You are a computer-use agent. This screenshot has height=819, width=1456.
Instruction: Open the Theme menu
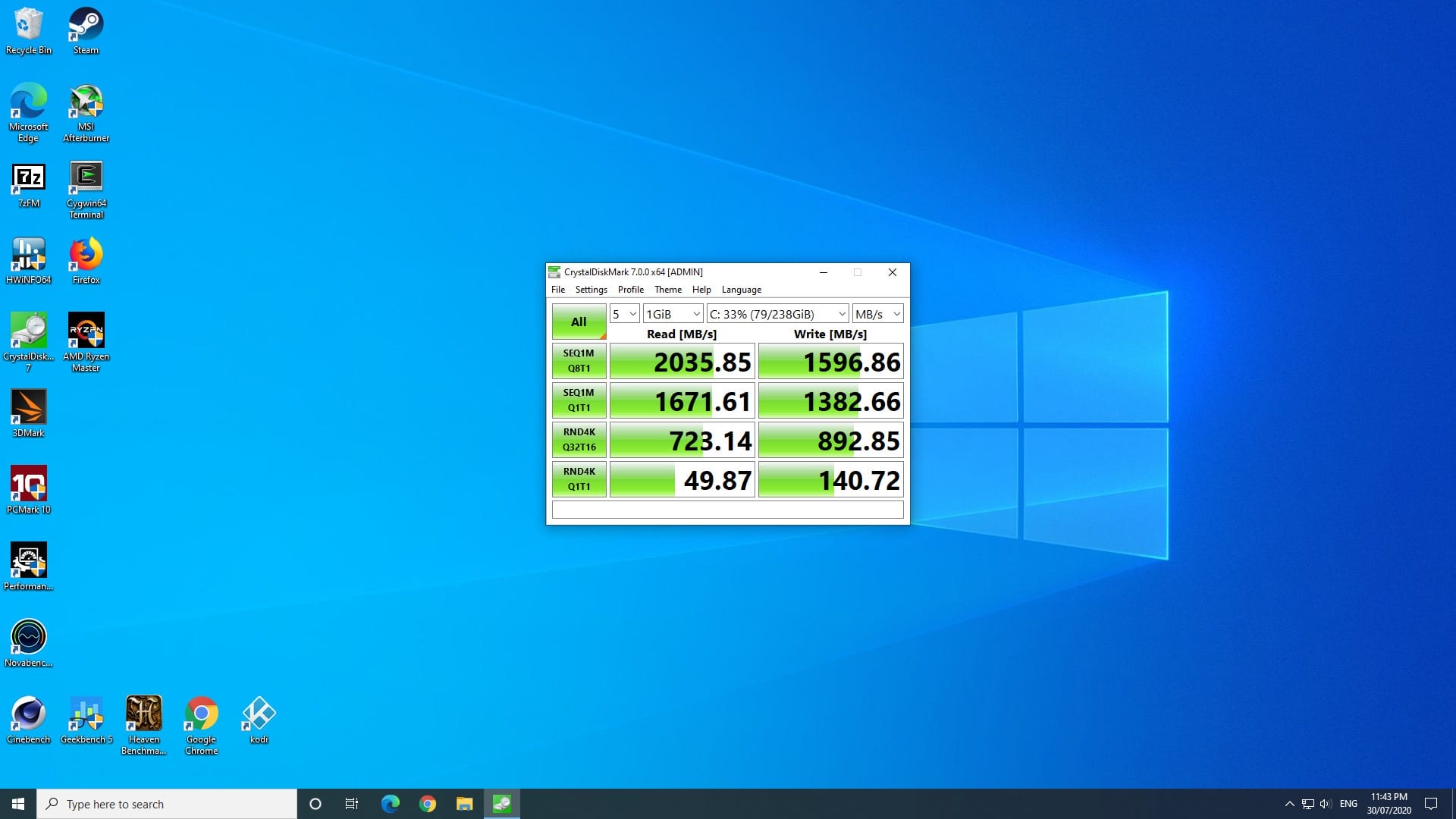pyautogui.click(x=668, y=290)
